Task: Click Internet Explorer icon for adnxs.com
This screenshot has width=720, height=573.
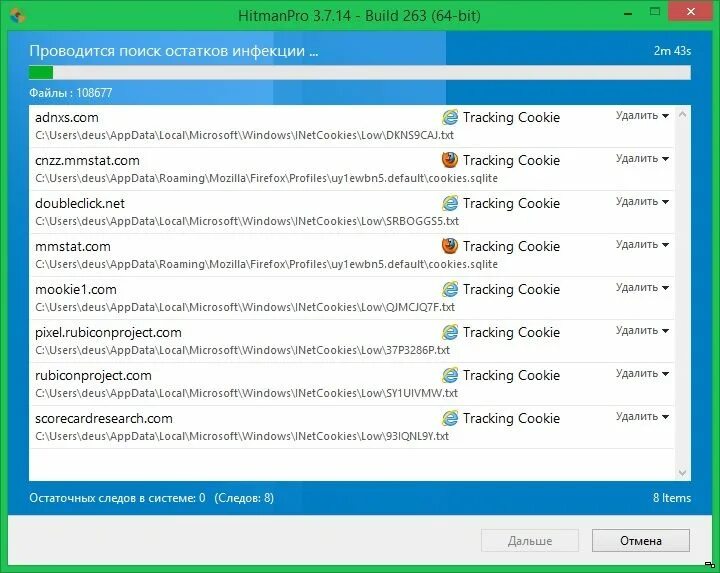Action: [450, 118]
